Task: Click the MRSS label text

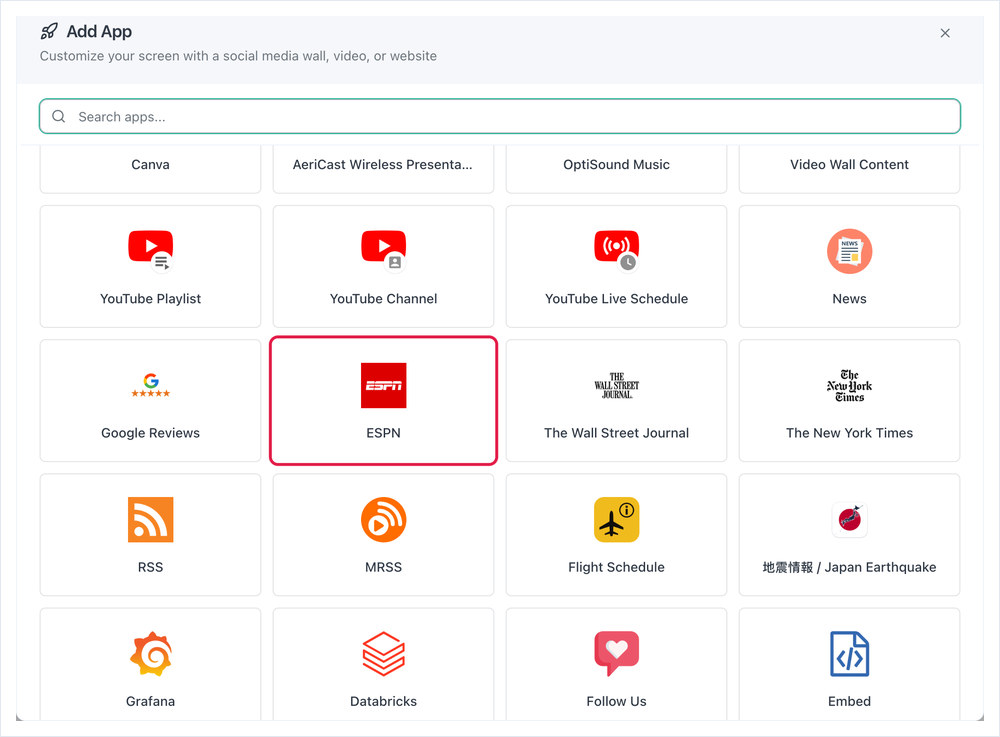Action: coord(383,567)
